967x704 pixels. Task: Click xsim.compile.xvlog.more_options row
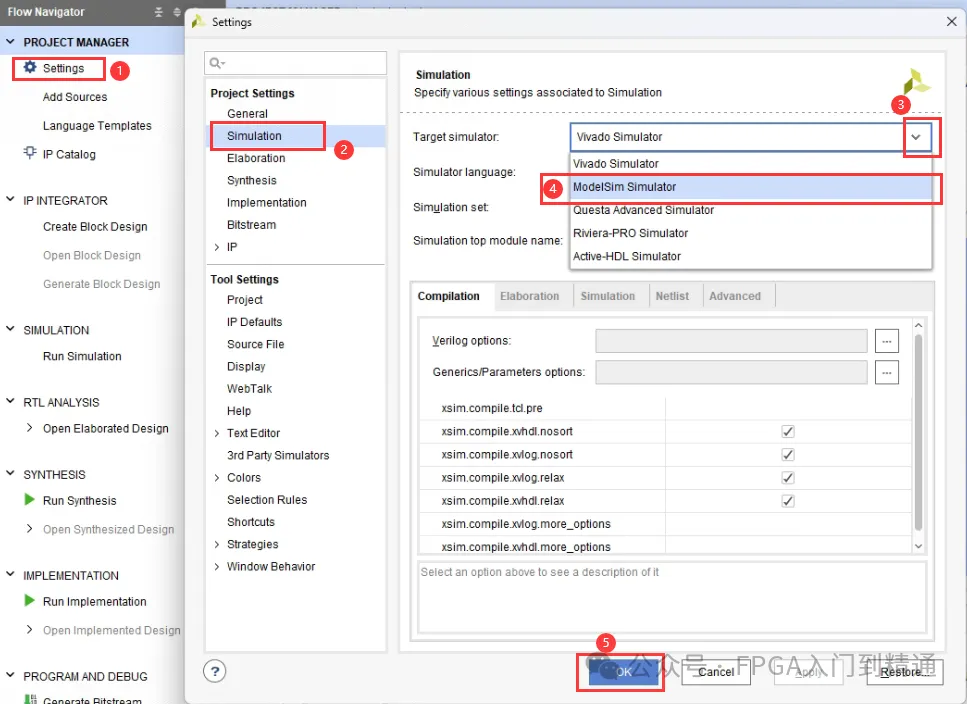(x=665, y=524)
